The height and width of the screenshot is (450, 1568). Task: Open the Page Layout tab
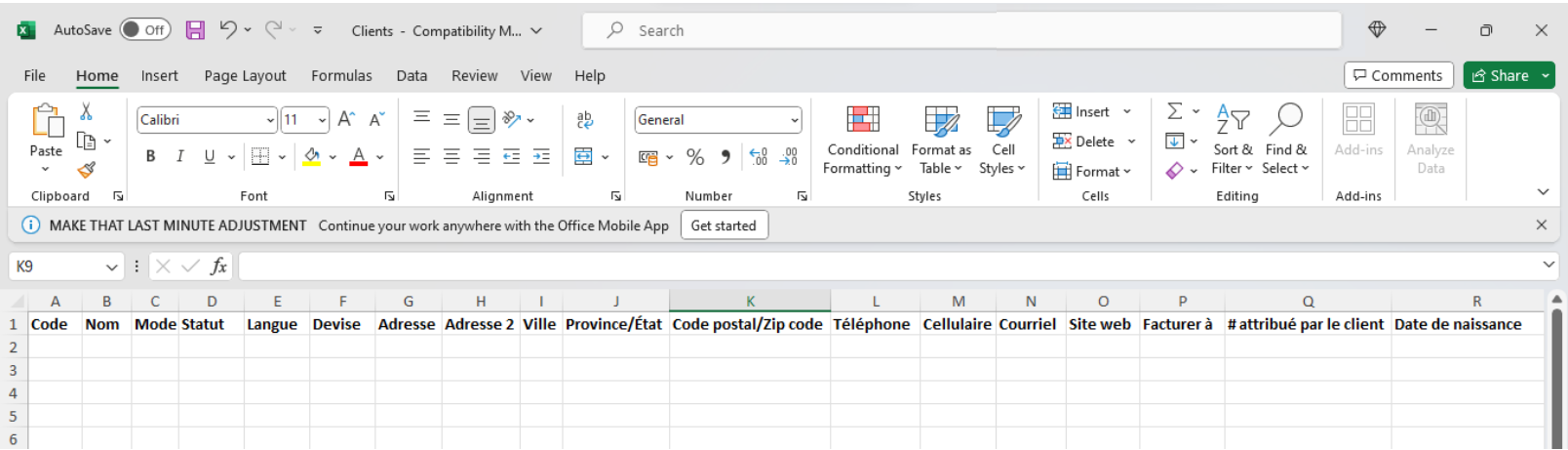[245, 76]
